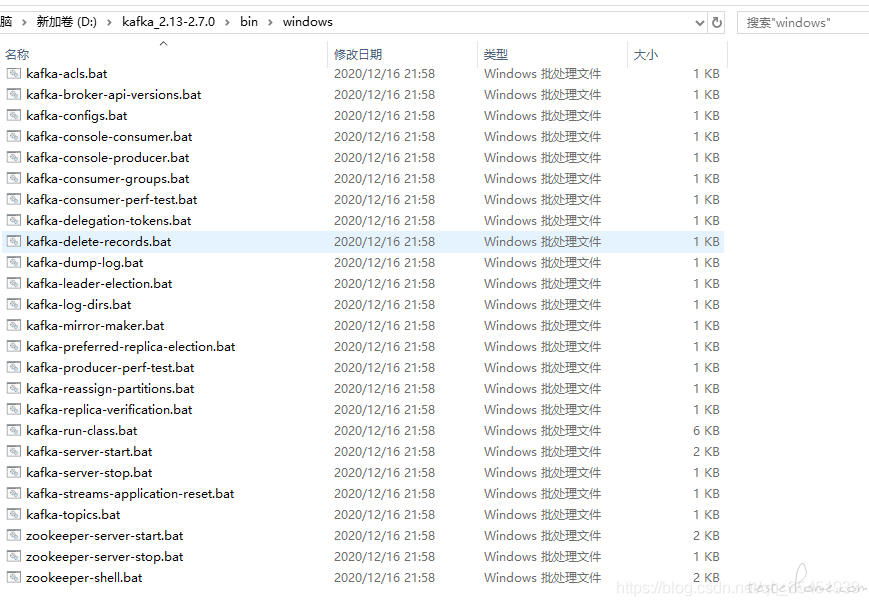Viewport: 869px width, 606px height.
Task: Click the kafka-leader-election.bat file icon
Action: 14,284
